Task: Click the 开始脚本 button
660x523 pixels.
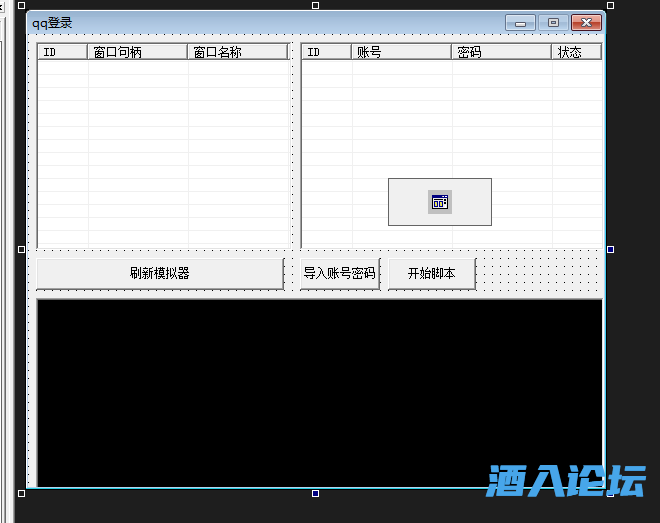Action: (x=431, y=274)
